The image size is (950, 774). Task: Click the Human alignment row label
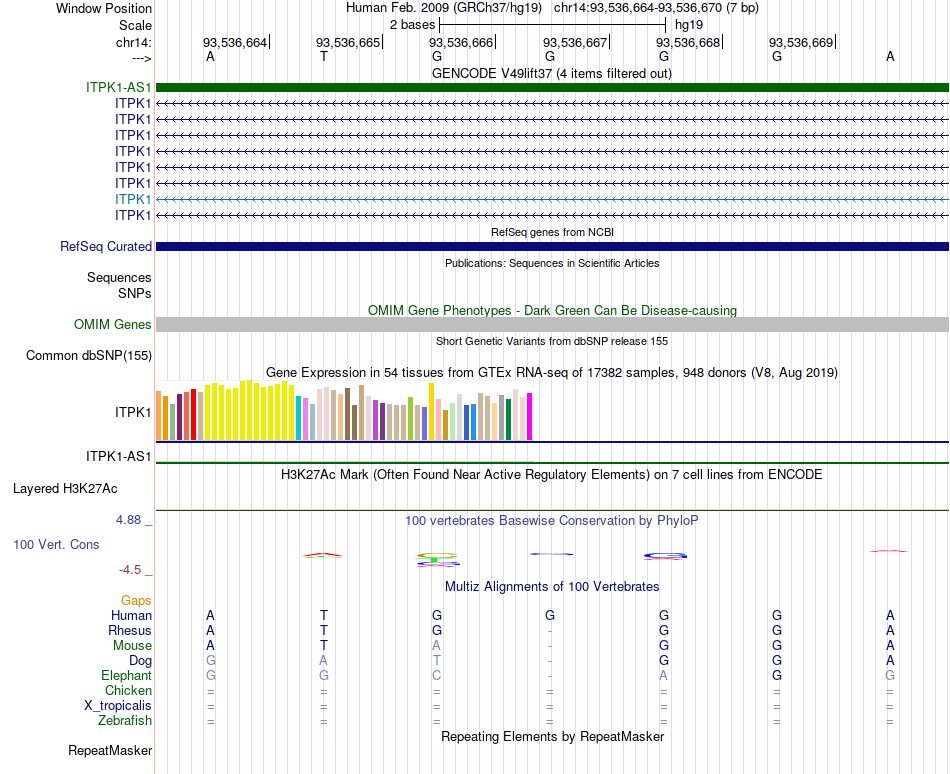pos(131,615)
